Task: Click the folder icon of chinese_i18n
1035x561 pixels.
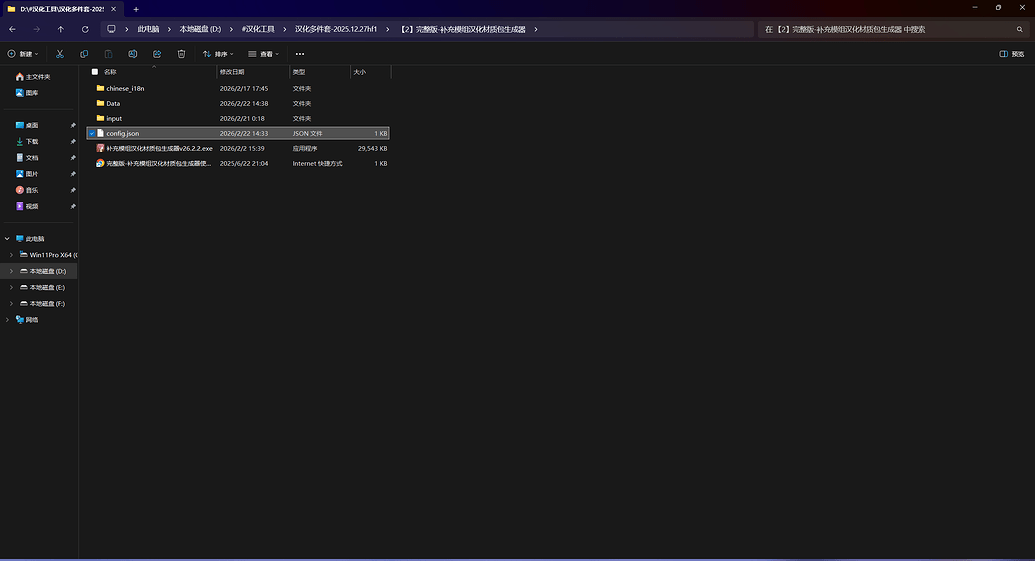Action: tap(100, 88)
